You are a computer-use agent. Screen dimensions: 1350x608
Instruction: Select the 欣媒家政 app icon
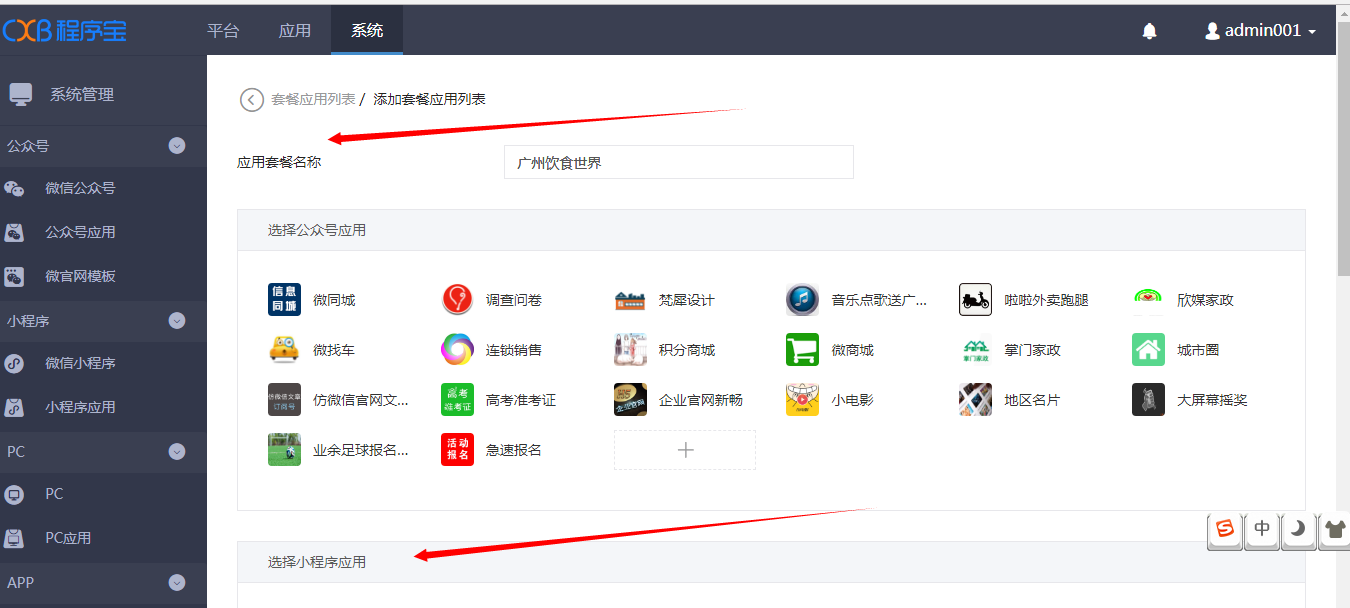pos(1148,300)
